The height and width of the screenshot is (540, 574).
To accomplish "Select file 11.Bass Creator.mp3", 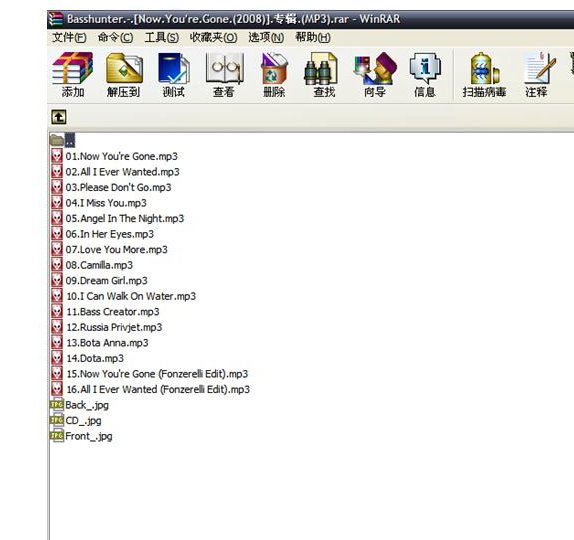I will [105, 312].
